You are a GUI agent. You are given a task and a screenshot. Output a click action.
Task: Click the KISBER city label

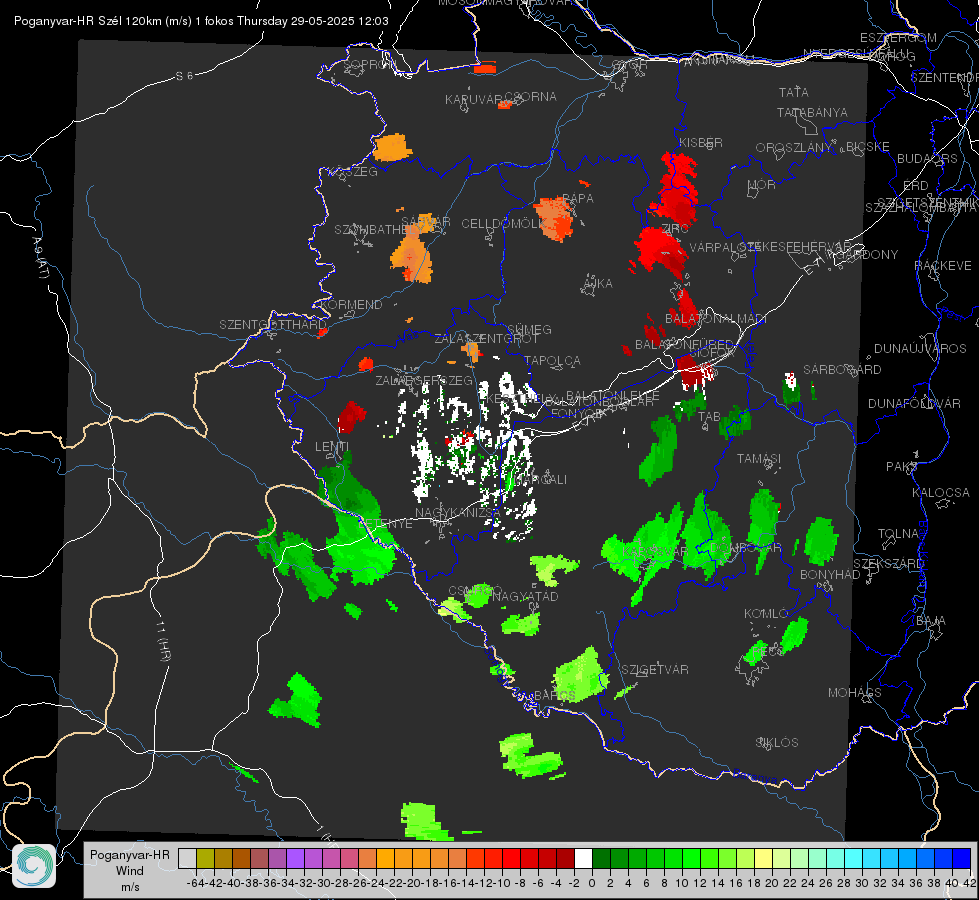(x=701, y=143)
